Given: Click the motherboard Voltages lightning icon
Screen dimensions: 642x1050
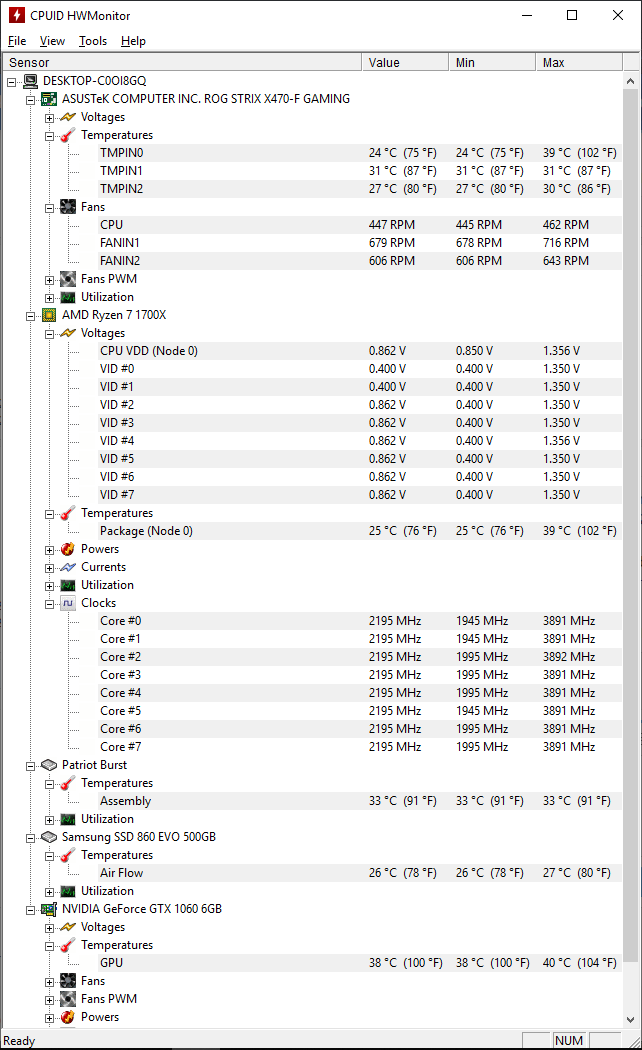Looking at the screenshot, I should click(x=68, y=117).
